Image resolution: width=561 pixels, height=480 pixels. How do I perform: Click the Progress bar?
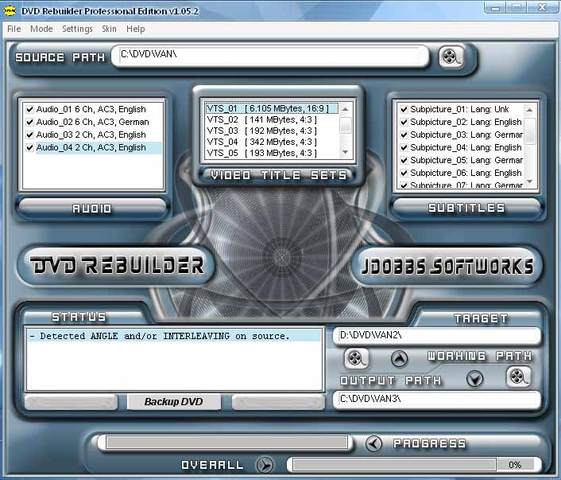[x=226, y=442]
